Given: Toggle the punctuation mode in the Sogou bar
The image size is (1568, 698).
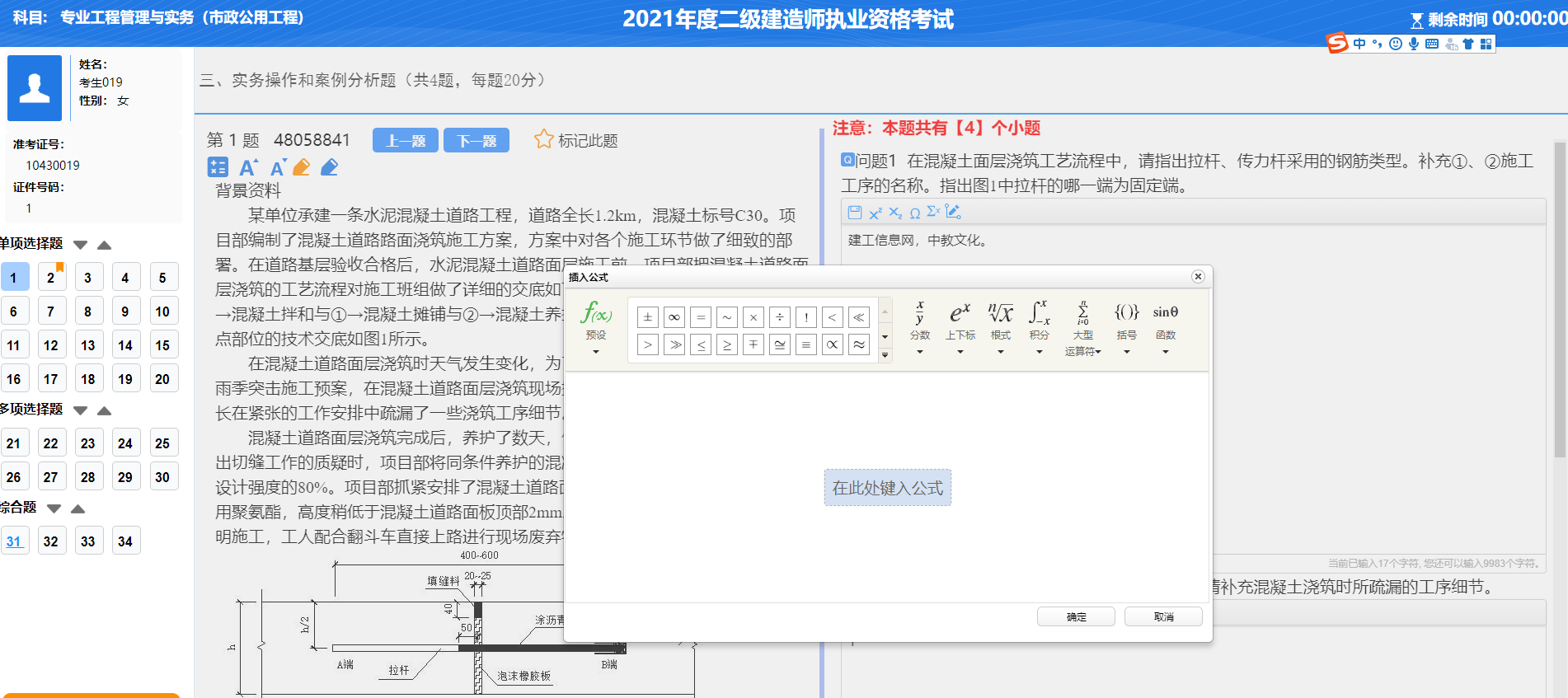Looking at the screenshot, I should click(1377, 44).
